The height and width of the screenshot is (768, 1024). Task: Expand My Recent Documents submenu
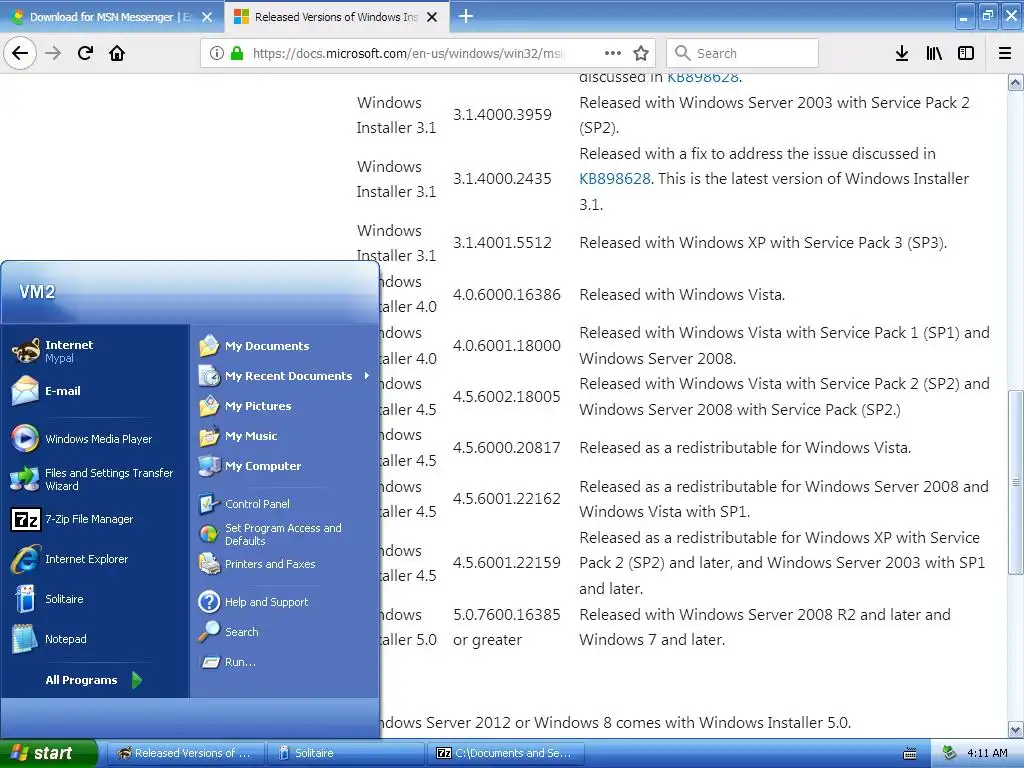tap(284, 376)
